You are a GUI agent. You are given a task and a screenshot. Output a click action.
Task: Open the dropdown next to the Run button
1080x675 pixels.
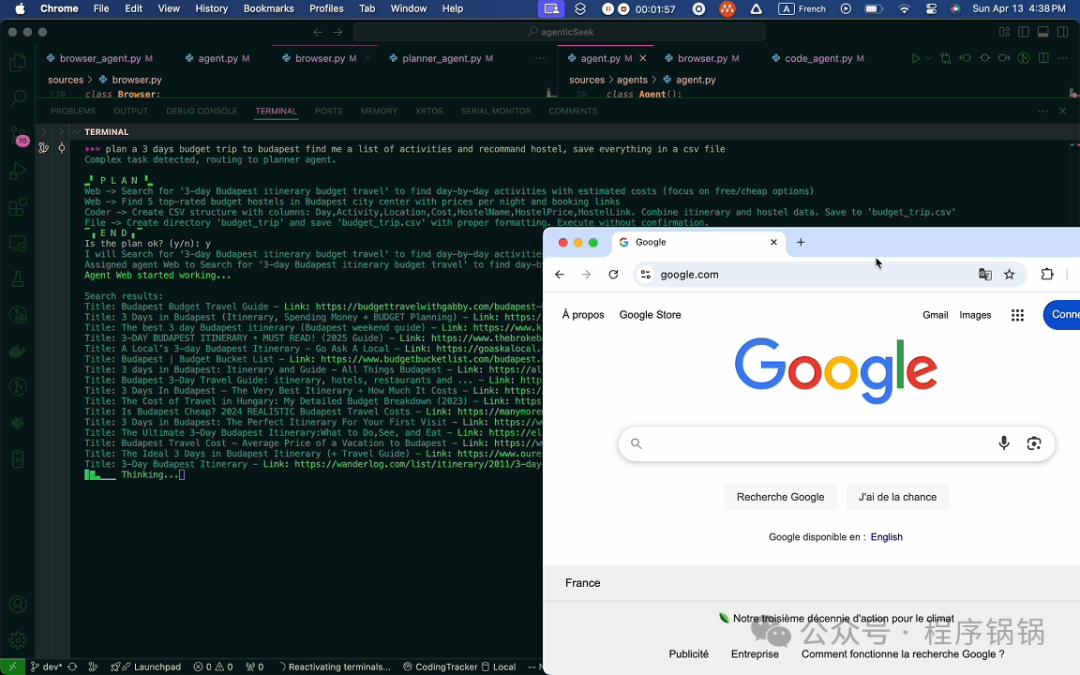tap(928, 58)
